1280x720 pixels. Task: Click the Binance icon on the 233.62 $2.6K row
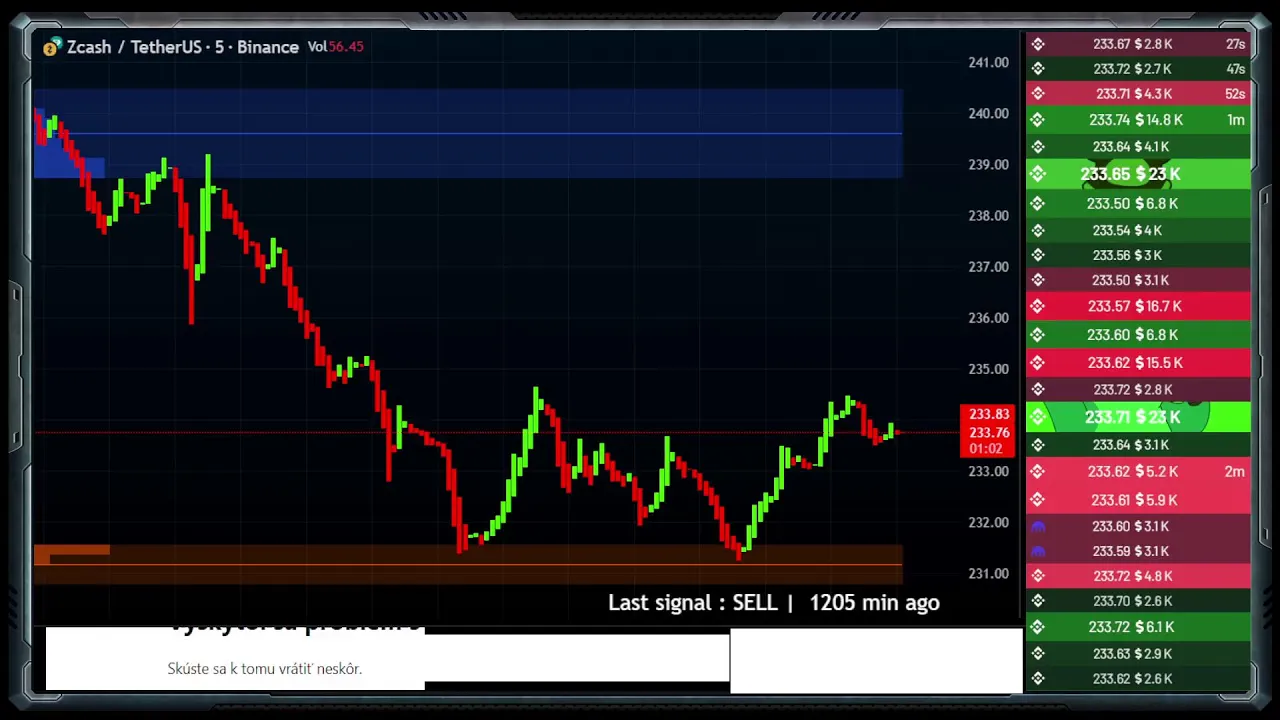coord(1038,678)
